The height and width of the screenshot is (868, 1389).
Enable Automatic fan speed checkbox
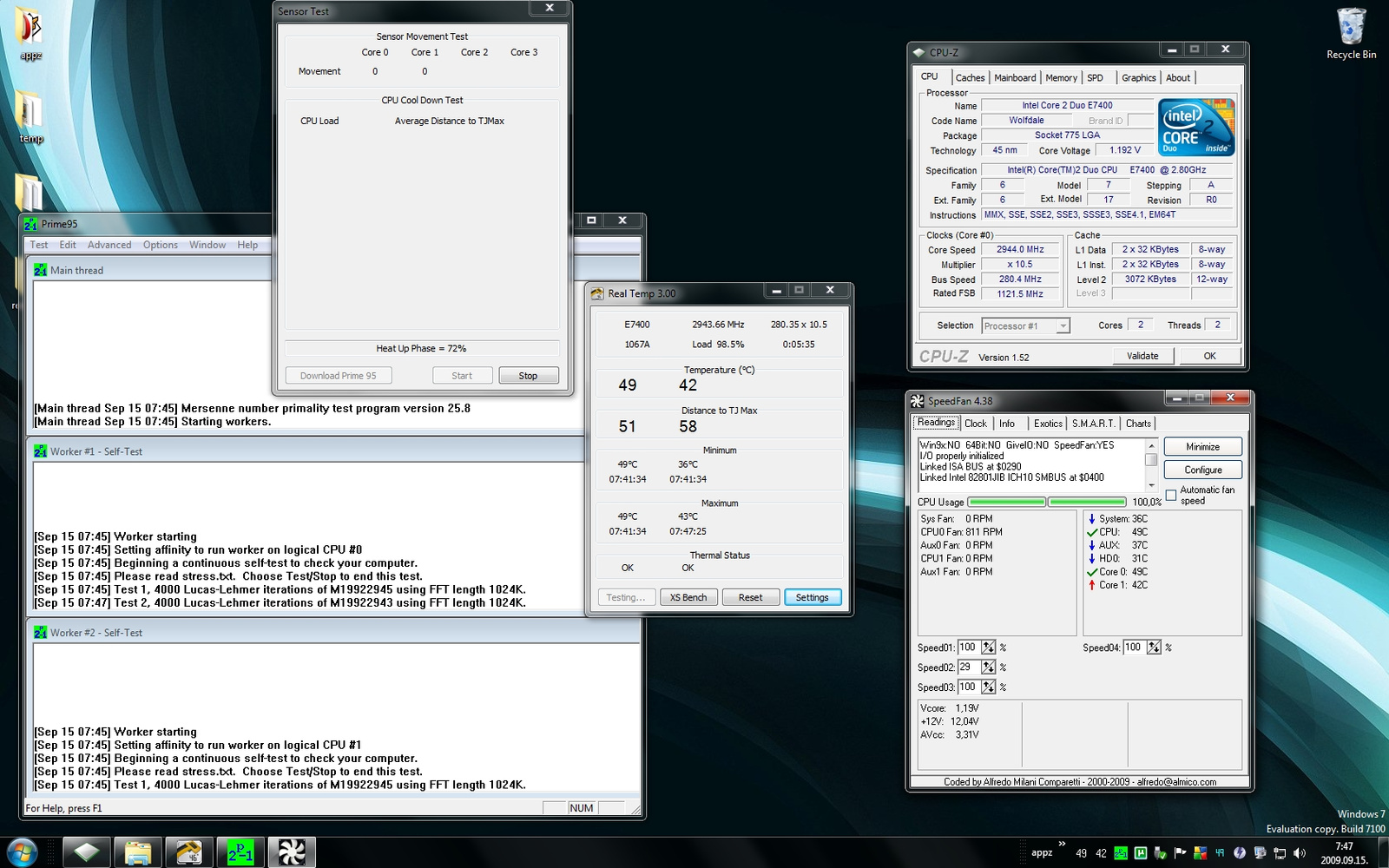1171,496
